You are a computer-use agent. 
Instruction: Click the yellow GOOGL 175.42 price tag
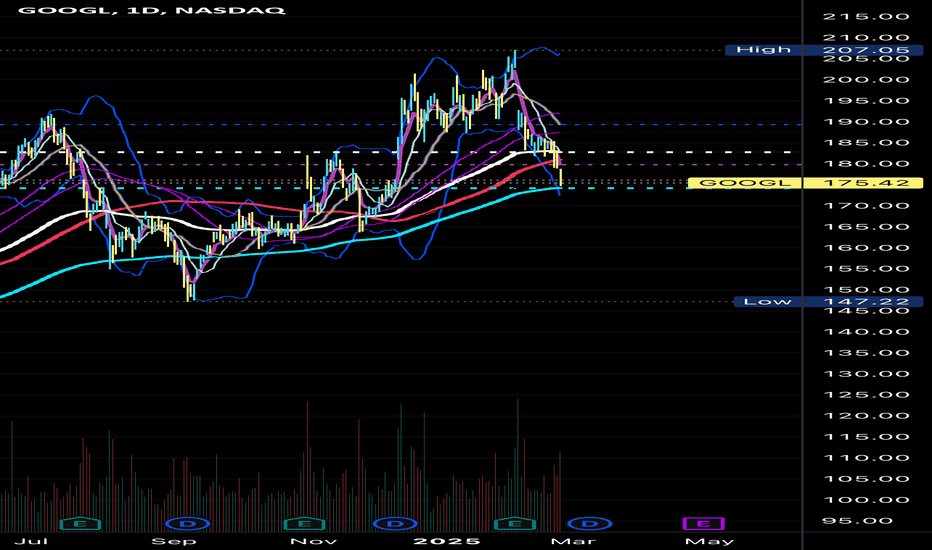click(x=805, y=183)
